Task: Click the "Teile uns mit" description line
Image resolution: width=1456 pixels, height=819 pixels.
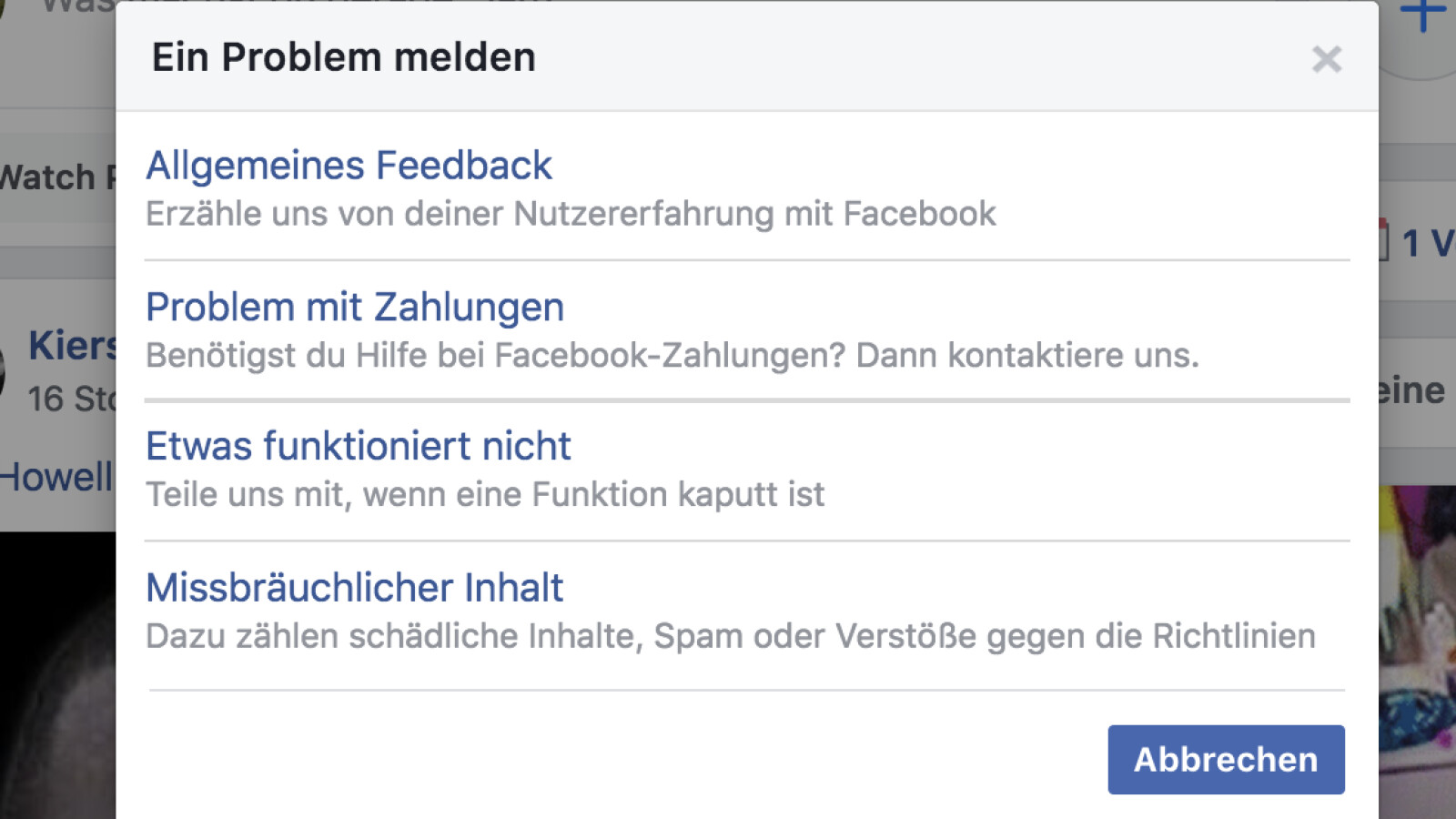Action: [x=485, y=495]
